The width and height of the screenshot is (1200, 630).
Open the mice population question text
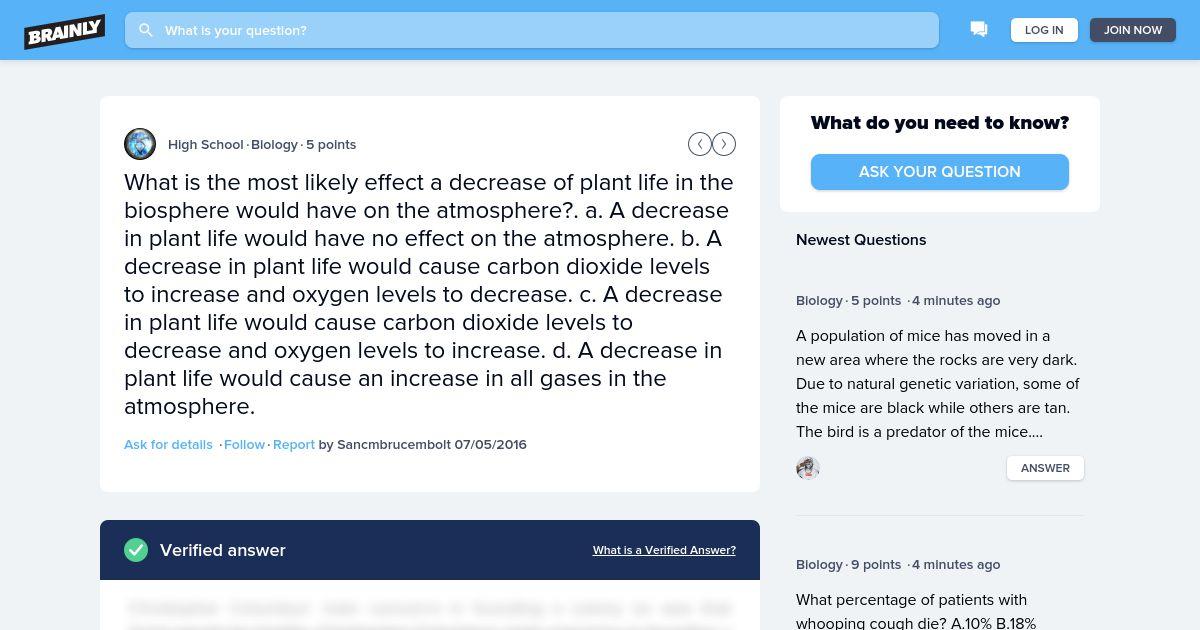click(x=938, y=384)
